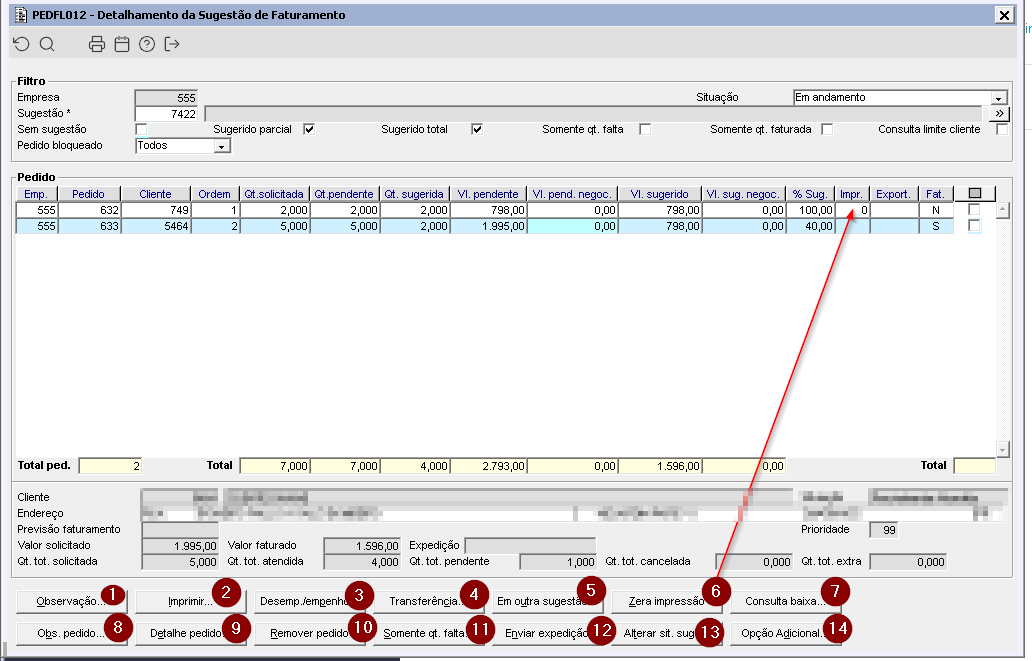The height and width of the screenshot is (661, 1032).
Task: Sort by the Pedido column header
Action: (x=88, y=194)
